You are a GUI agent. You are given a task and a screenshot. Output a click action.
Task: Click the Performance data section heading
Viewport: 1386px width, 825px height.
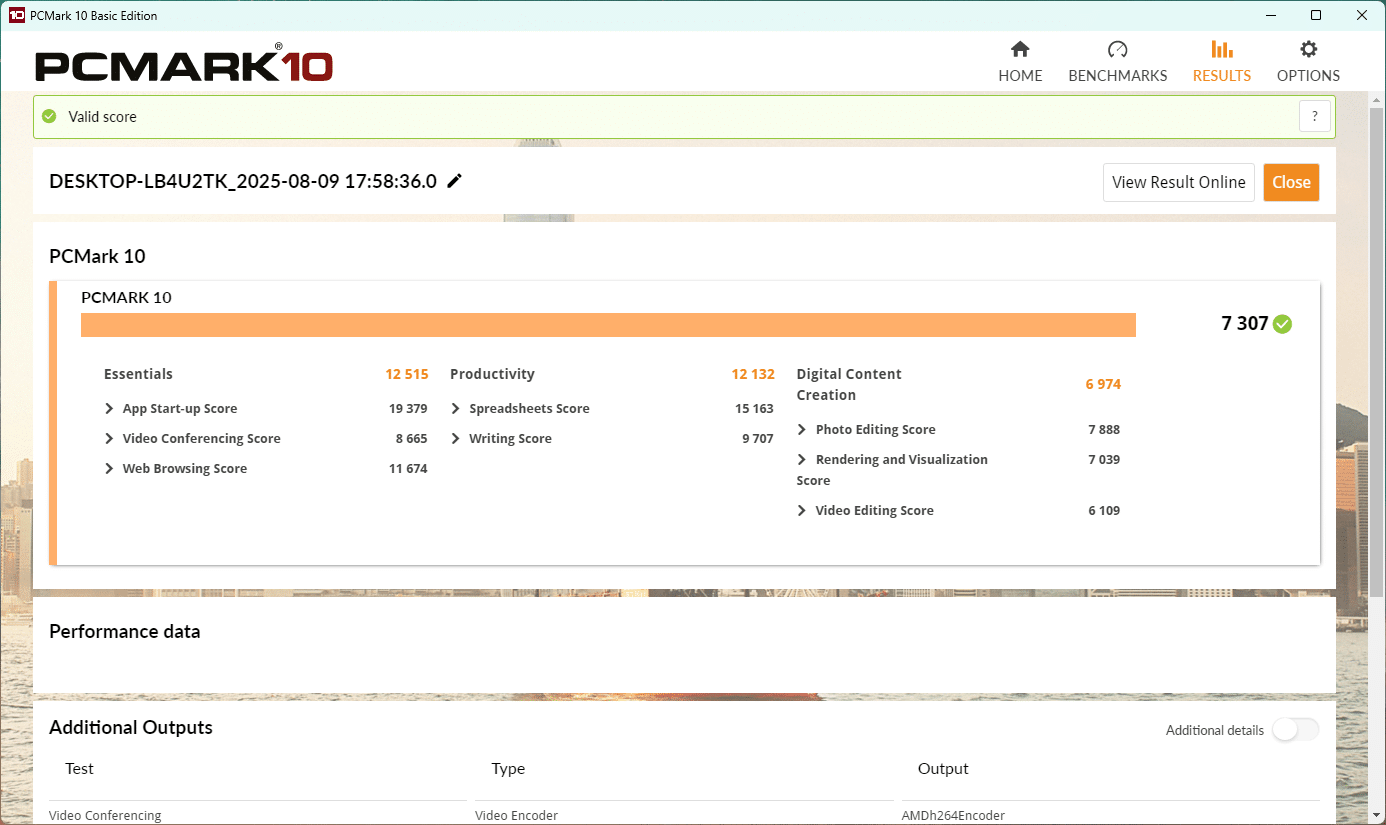(125, 631)
